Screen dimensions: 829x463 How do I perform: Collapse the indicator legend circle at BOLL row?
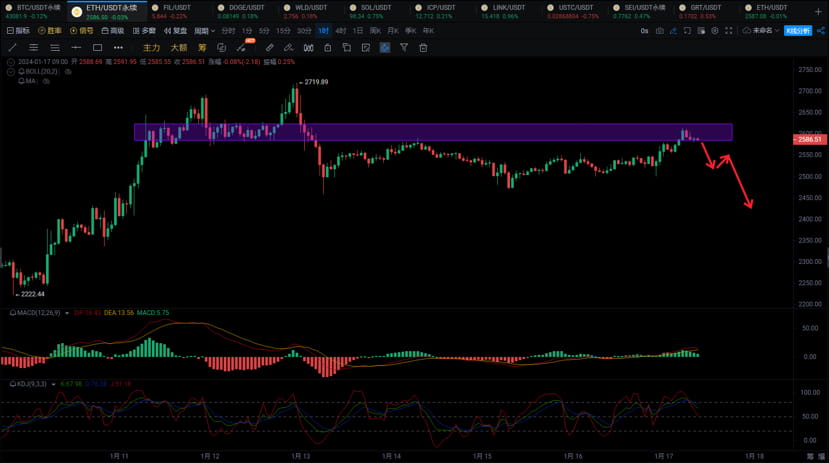tap(11, 71)
